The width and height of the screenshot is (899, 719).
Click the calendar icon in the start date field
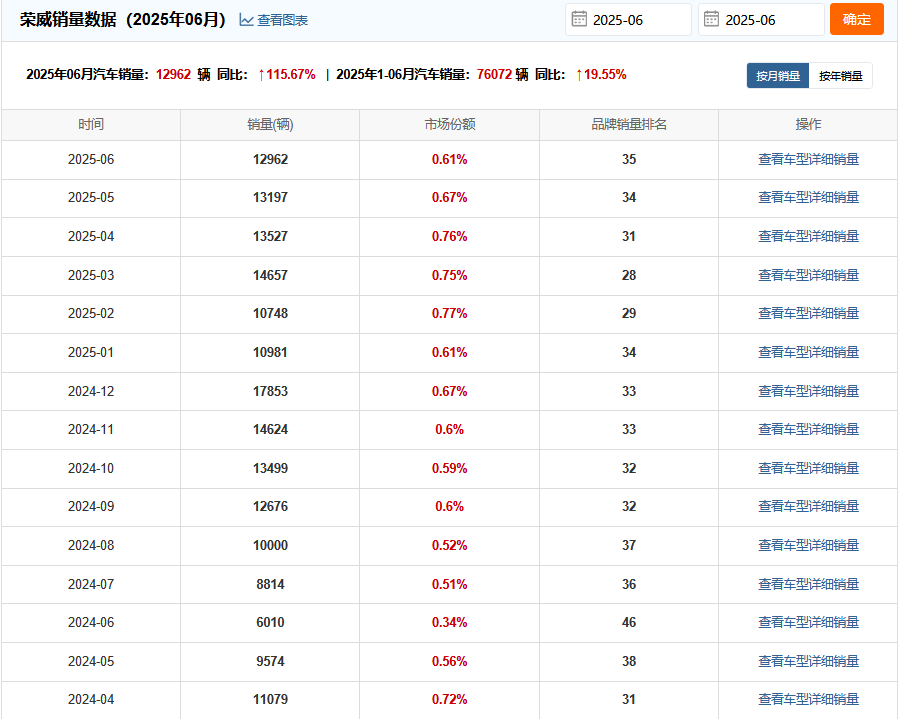(579, 19)
